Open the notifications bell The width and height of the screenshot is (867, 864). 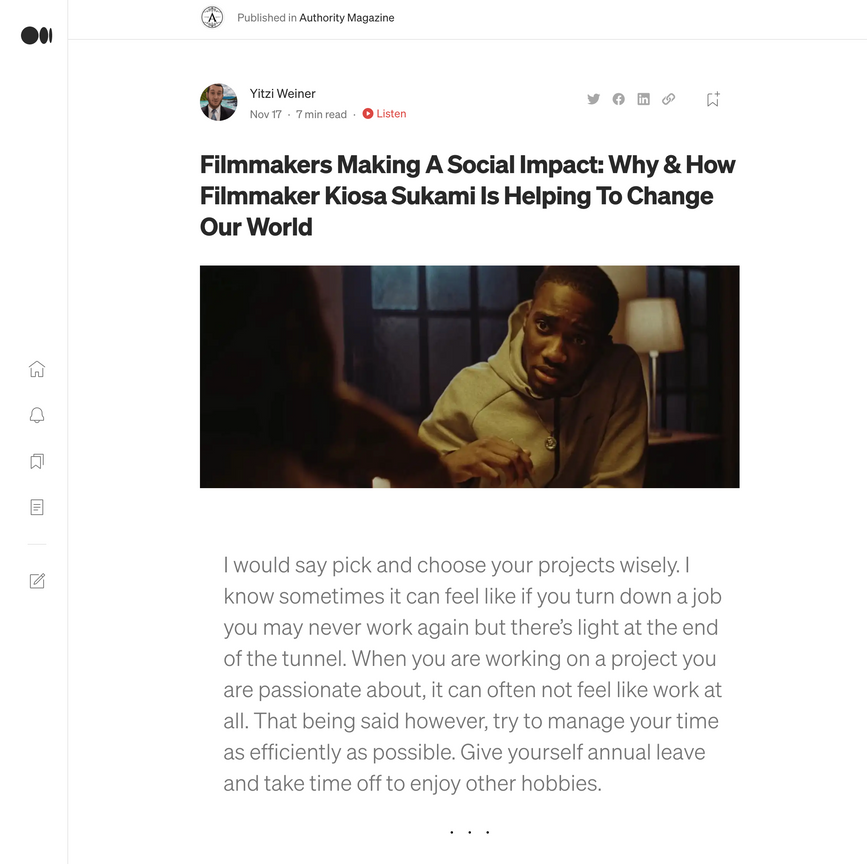click(x=37, y=415)
